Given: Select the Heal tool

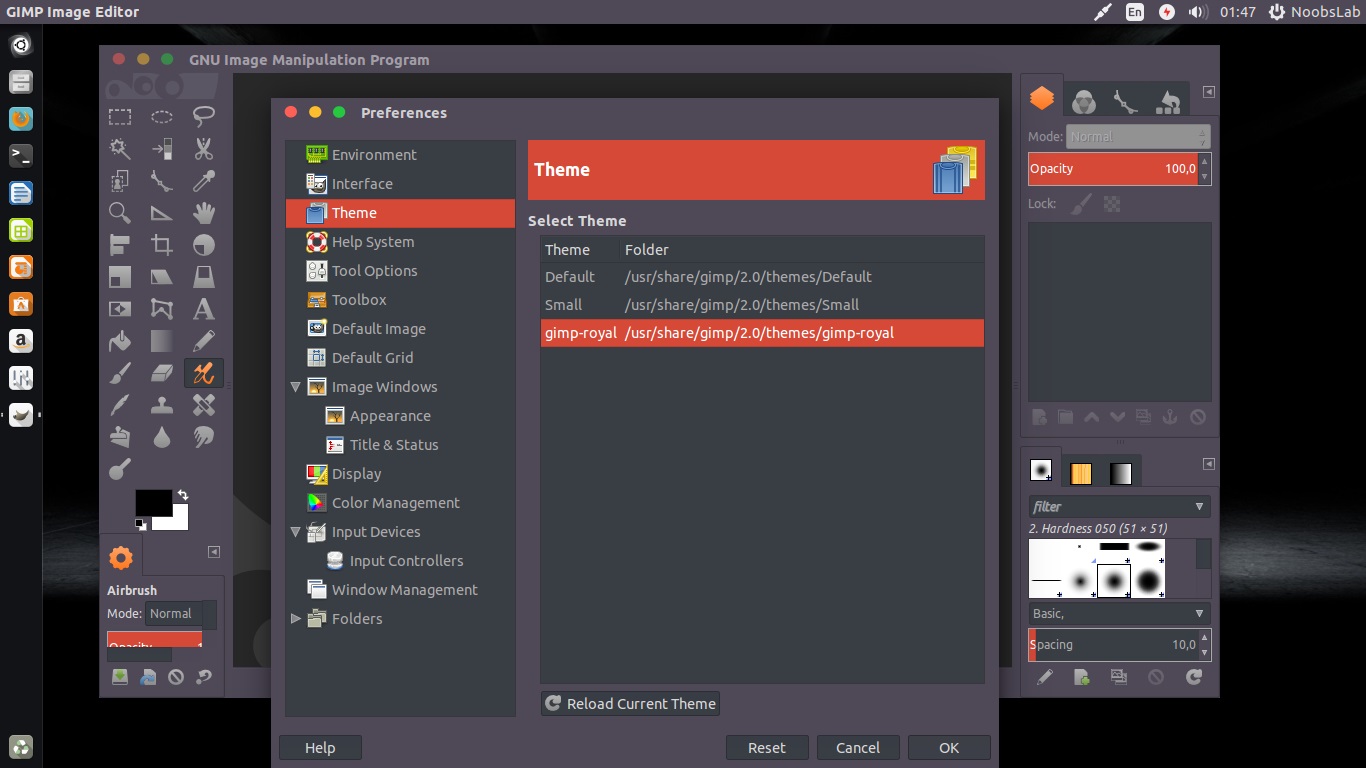Looking at the screenshot, I should point(204,405).
